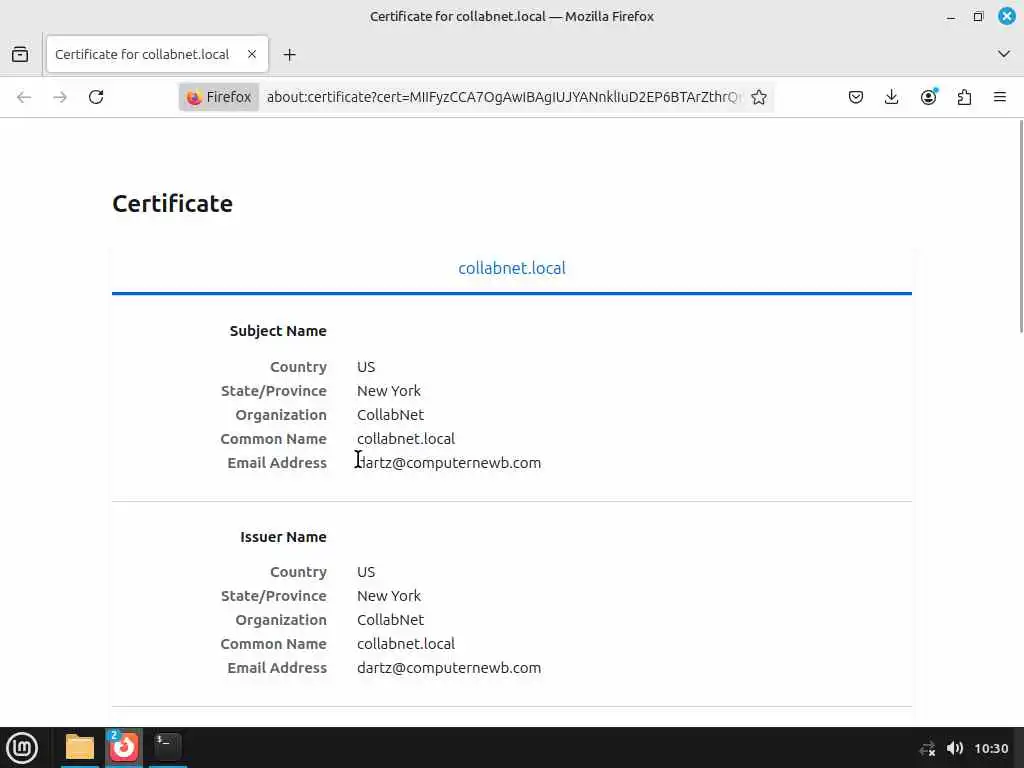Click the Subject Name section header
The height and width of the screenshot is (768, 1024).
point(278,331)
